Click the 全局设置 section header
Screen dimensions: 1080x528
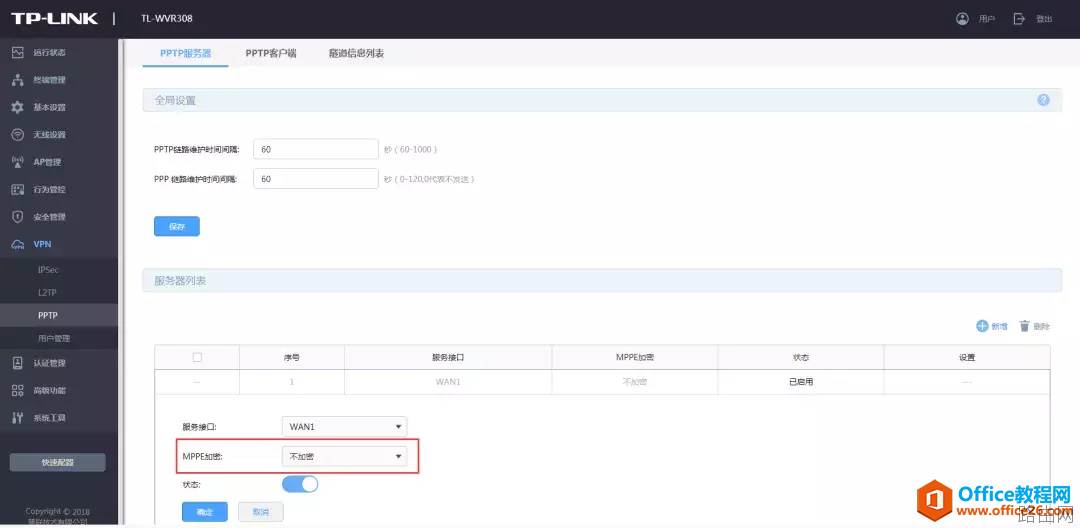click(x=602, y=100)
